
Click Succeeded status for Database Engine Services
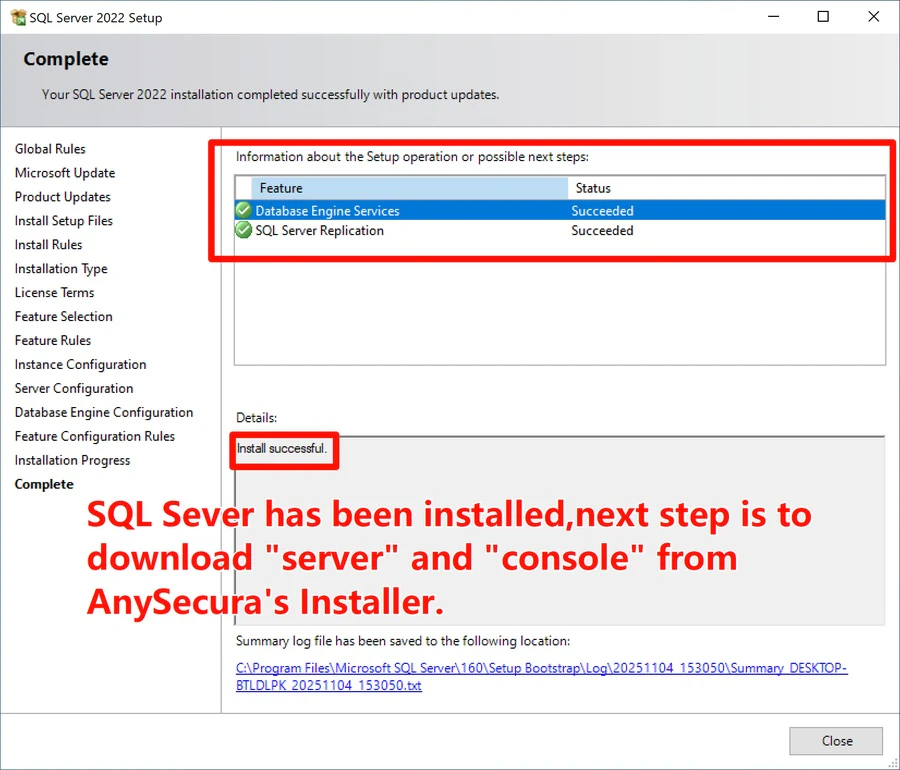click(x=602, y=211)
